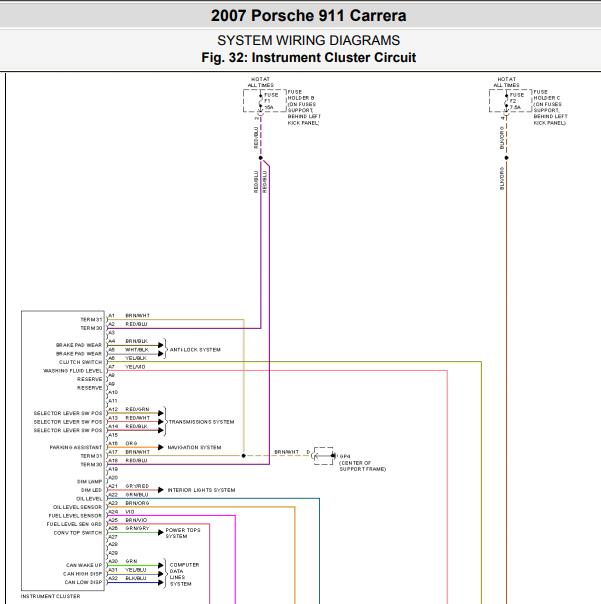
Task: Click the 'COMPUTER DATA LINES SYSTEM' label
Action: point(185,574)
